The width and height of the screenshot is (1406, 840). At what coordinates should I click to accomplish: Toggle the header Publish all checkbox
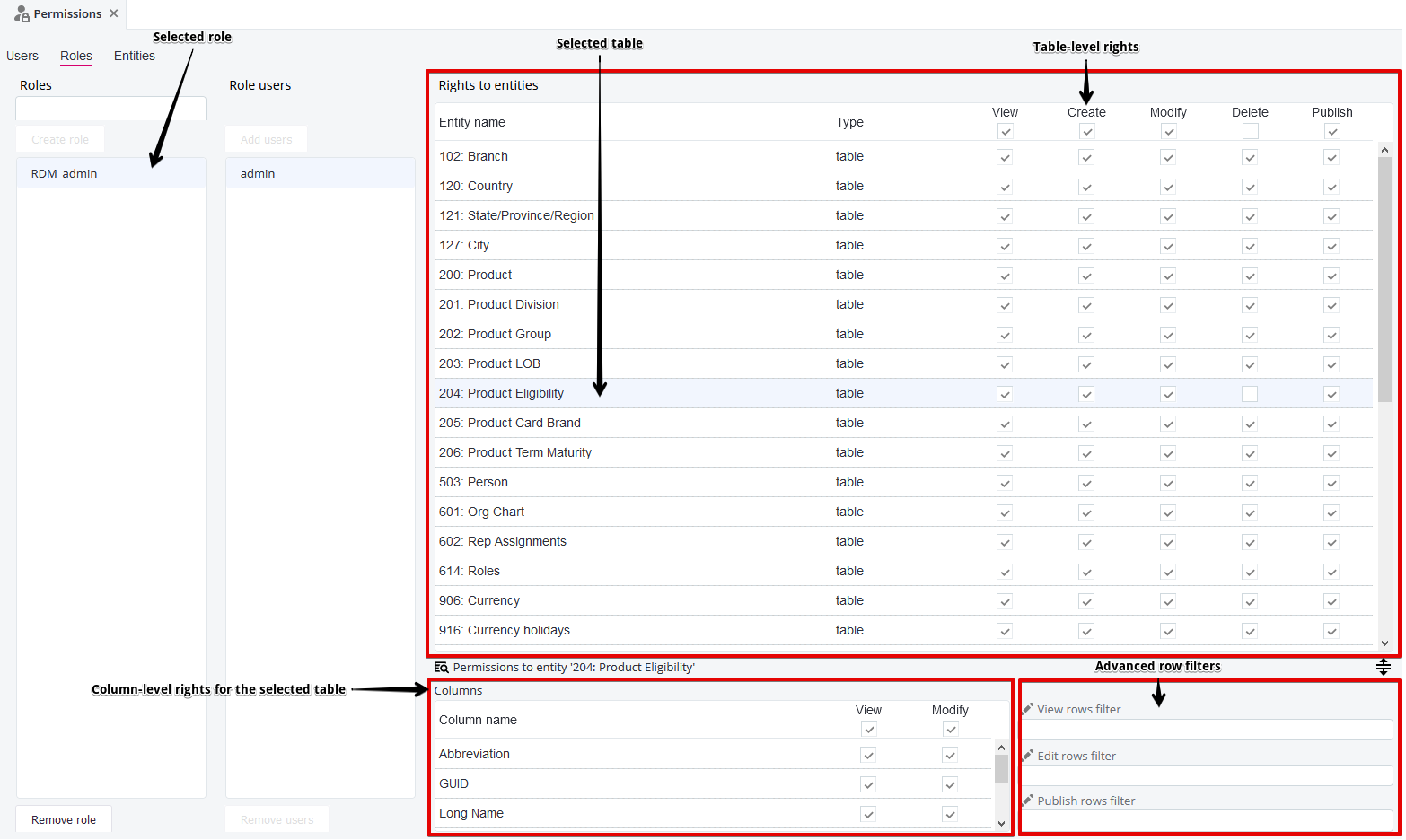[1332, 132]
